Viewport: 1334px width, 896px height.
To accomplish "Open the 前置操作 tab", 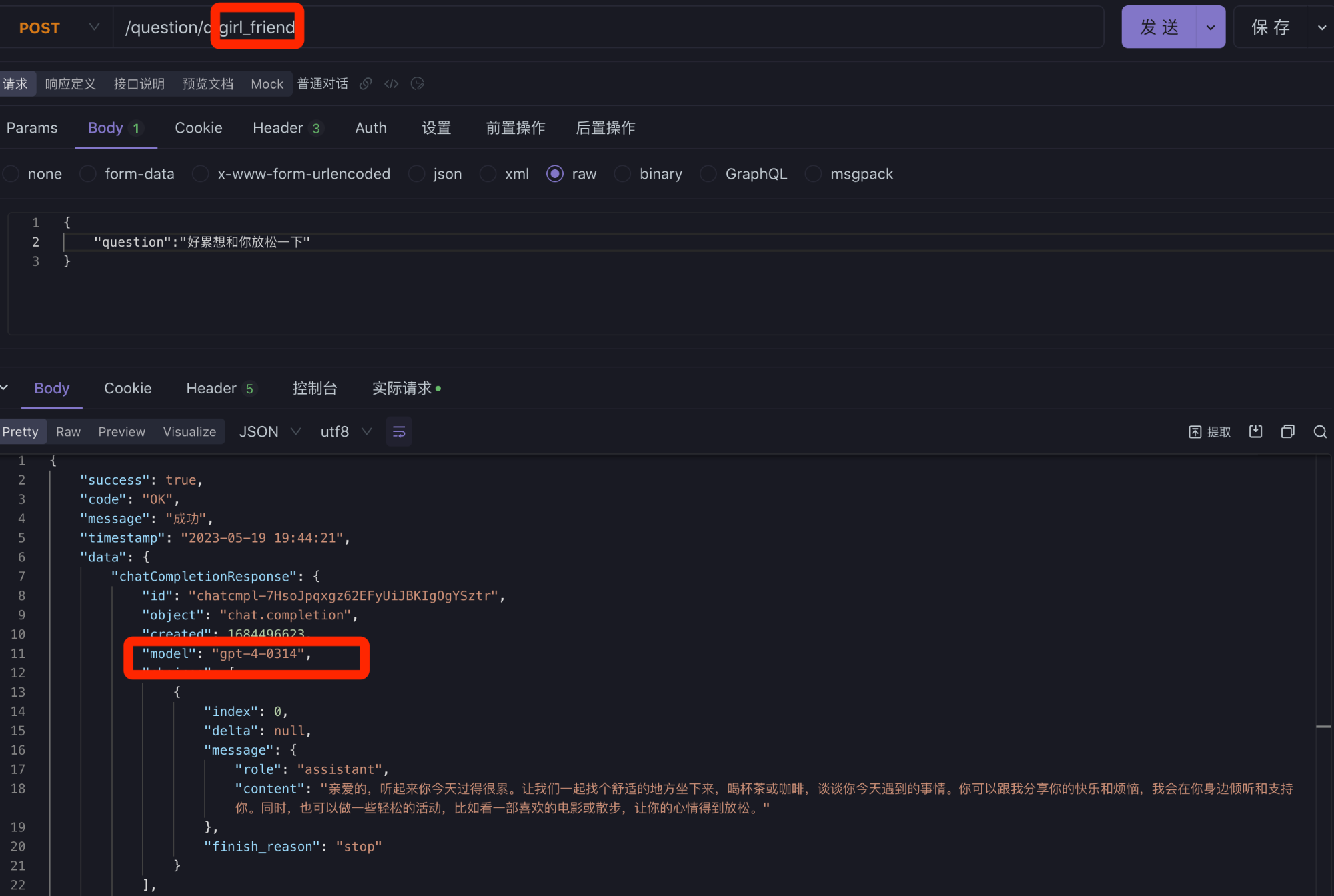I will tap(516, 127).
